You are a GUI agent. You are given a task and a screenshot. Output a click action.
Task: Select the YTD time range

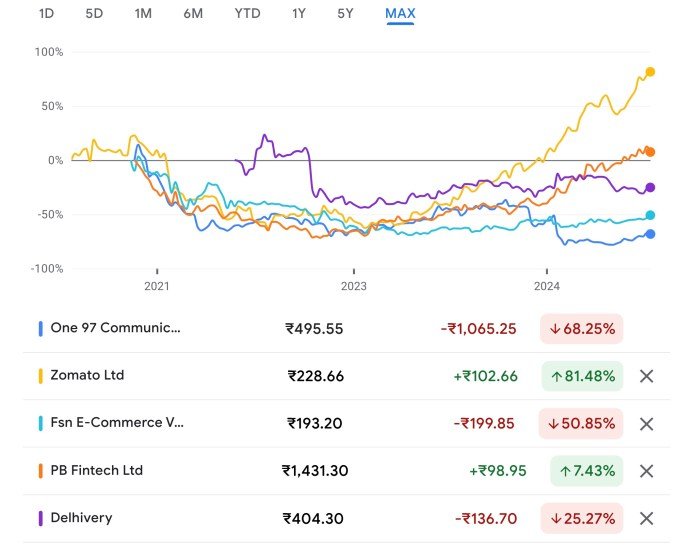pos(247,14)
